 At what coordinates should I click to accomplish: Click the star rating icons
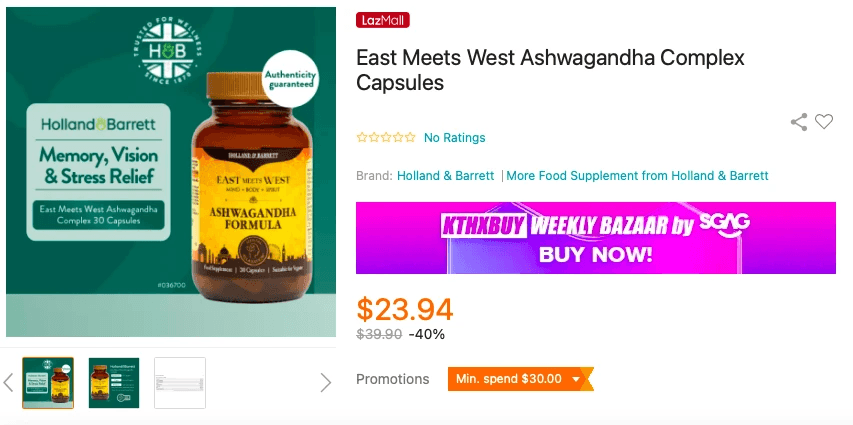click(x=386, y=137)
